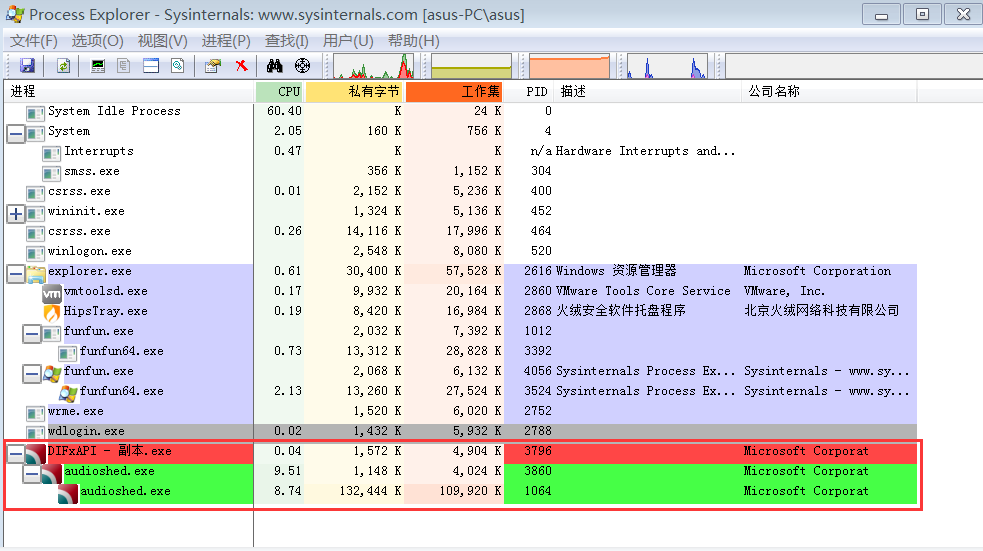
Task: Click the DIFxAPI - 副本.exe process icon
Action: [36, 453]
